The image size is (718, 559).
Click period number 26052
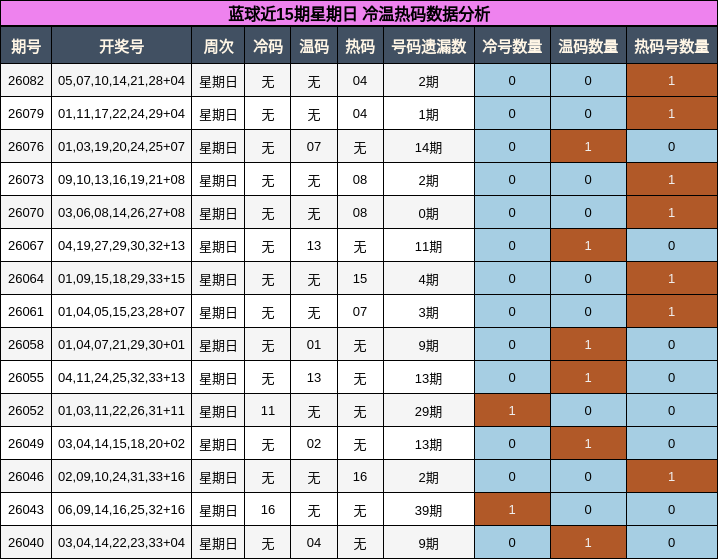(26, 410)
